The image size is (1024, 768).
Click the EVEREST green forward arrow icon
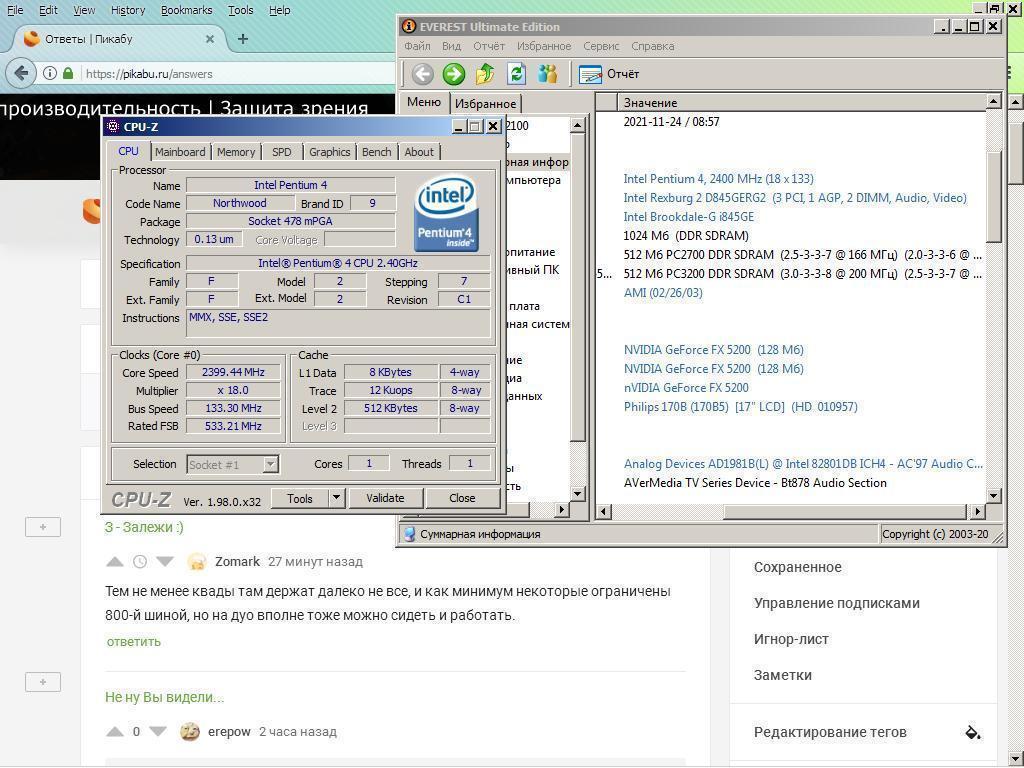(x=454, y=74)
